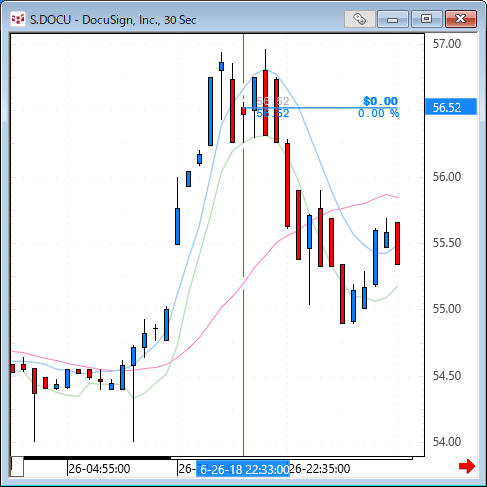Click the highlighted 56.52 price label on axis
Viewport: 487px width, 487px height.
coord(451,107)
